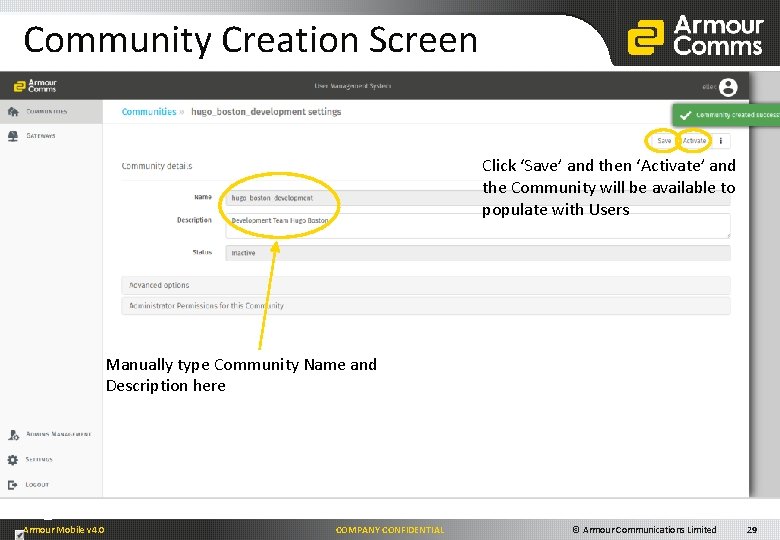
Task: Click the checkmark icon in success notification
Action: point(685,115)
